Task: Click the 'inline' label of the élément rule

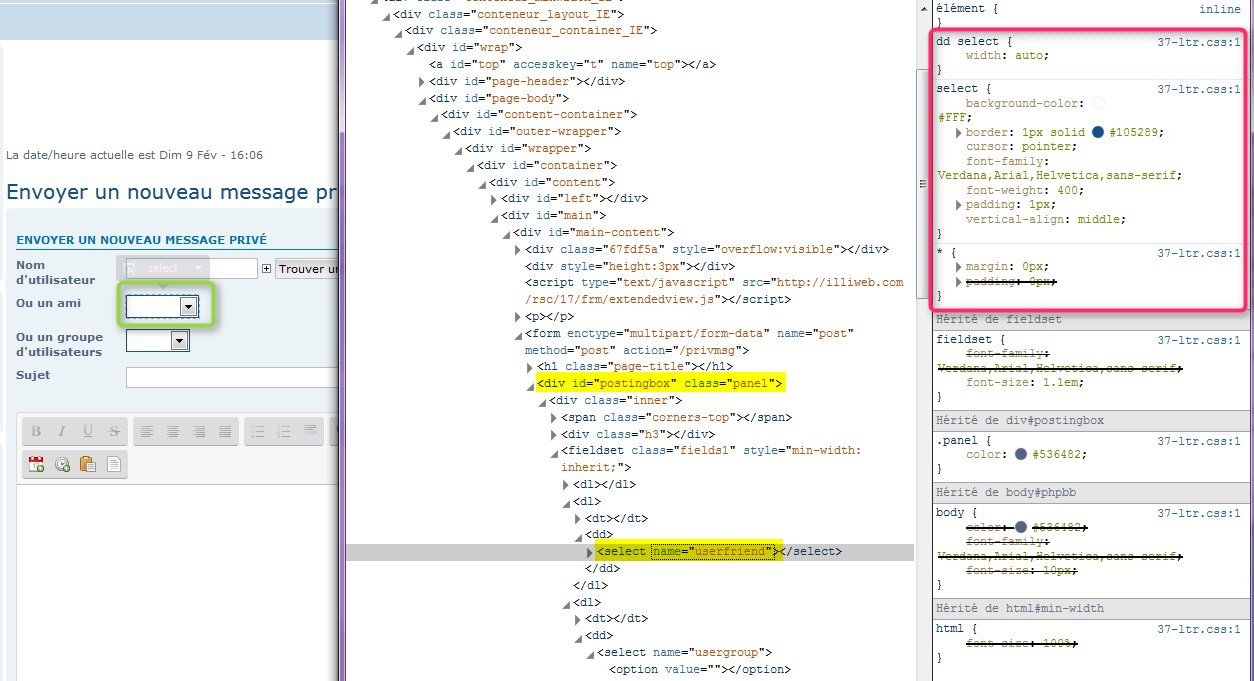Action: pyautogui.click(x=1220, y=9)
